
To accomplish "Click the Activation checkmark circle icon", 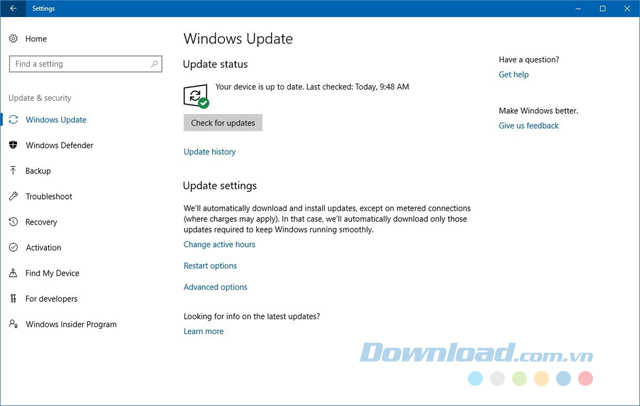I will click(13, 247).
